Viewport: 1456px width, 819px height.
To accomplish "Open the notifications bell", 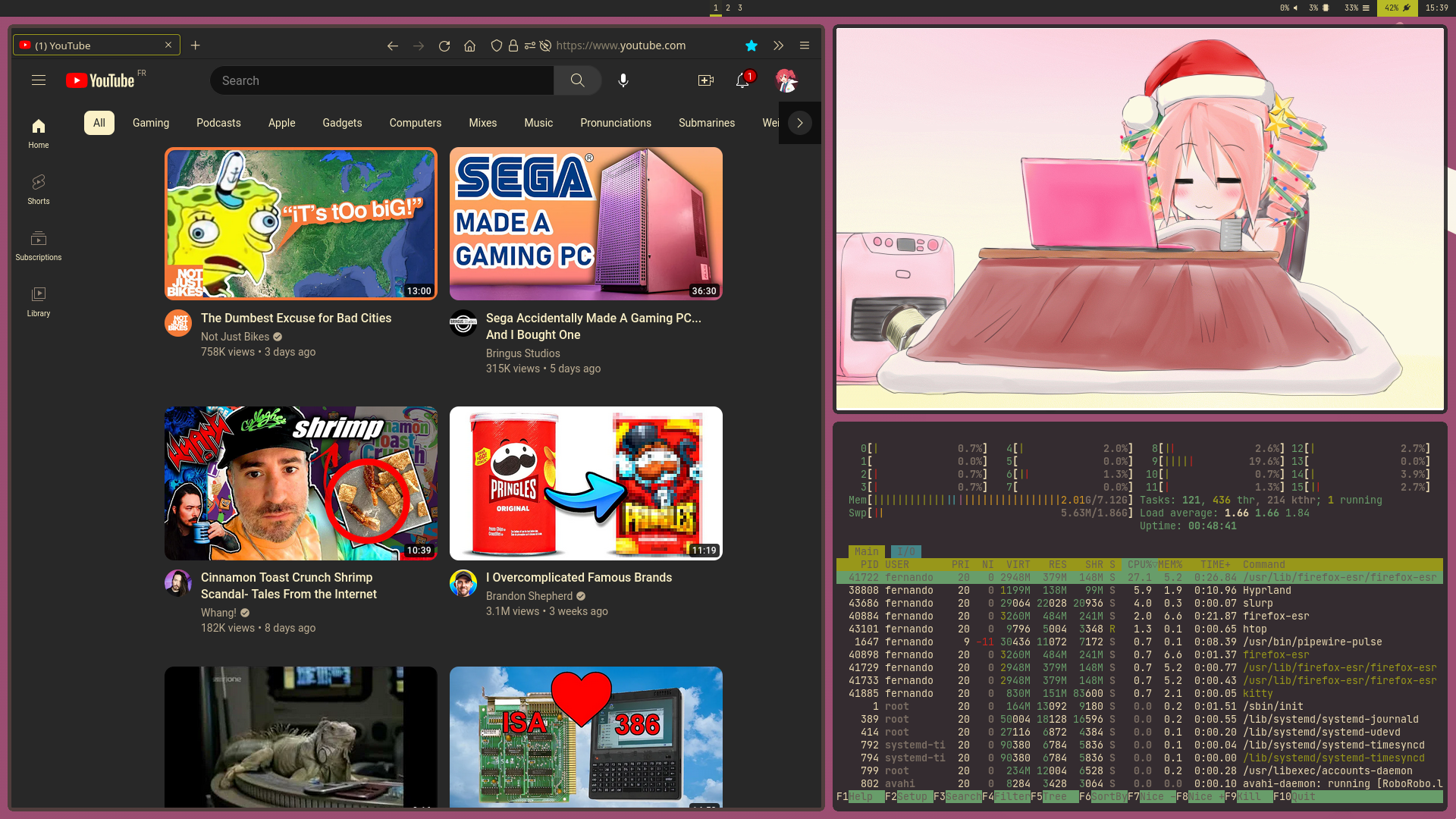I will pos(742,80).
